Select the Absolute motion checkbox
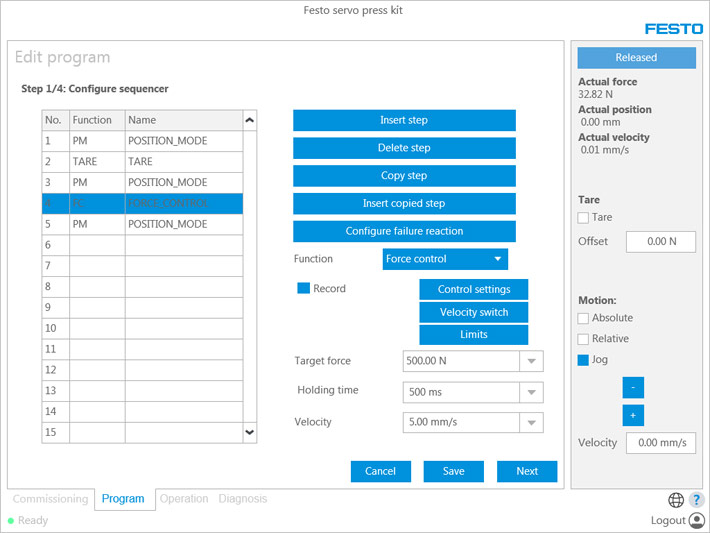710x533 pixels. (583, 318)
